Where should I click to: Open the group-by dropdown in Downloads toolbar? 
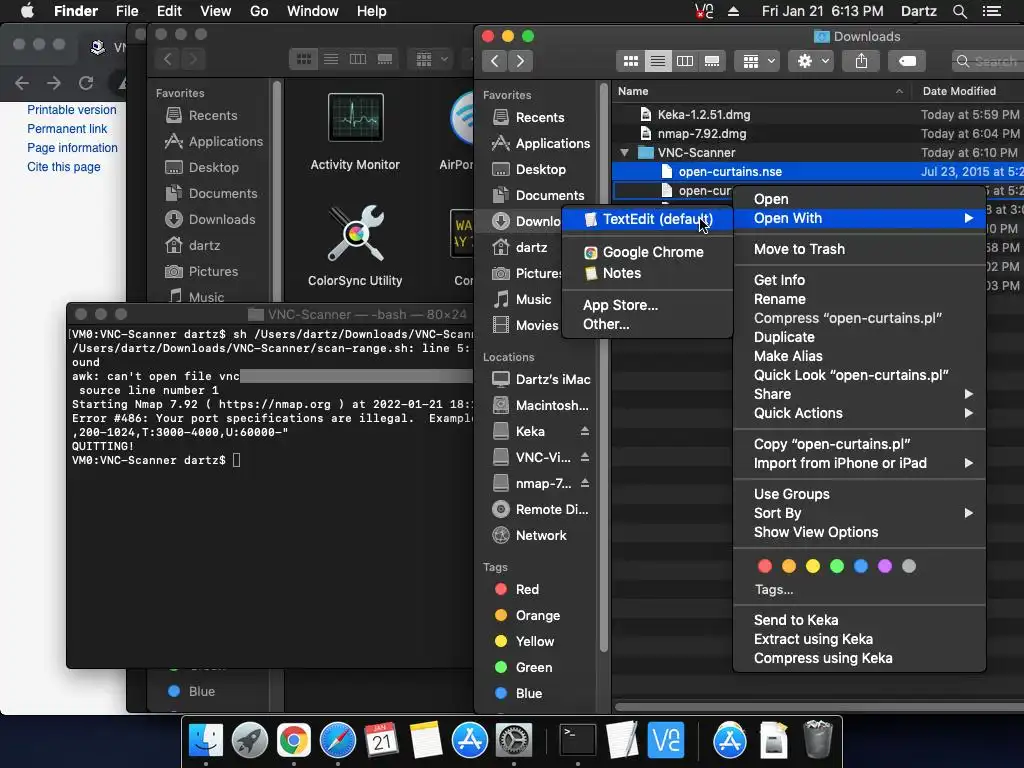758,61
